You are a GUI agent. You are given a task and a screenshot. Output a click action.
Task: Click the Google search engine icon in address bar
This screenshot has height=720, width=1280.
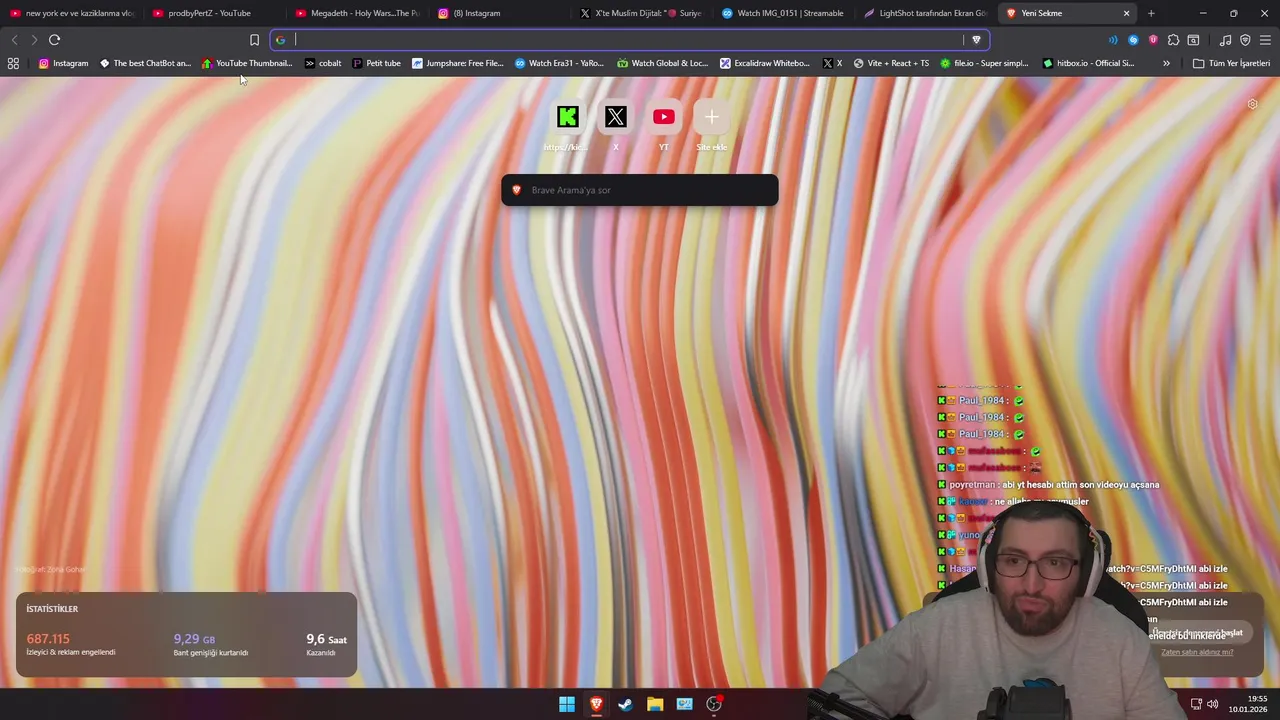[x=280, y=40]
